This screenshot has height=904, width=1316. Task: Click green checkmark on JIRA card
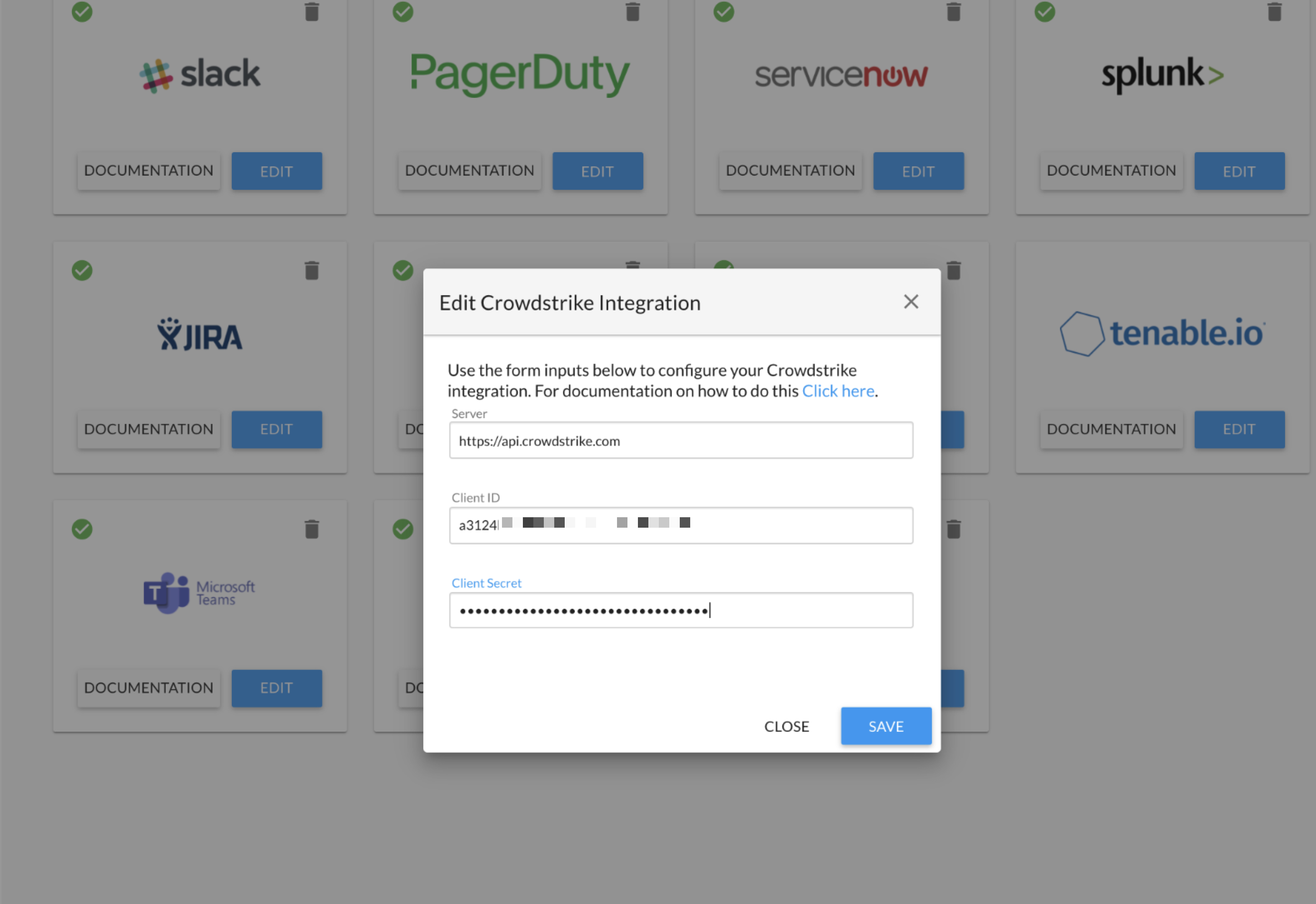pos(82,270)
